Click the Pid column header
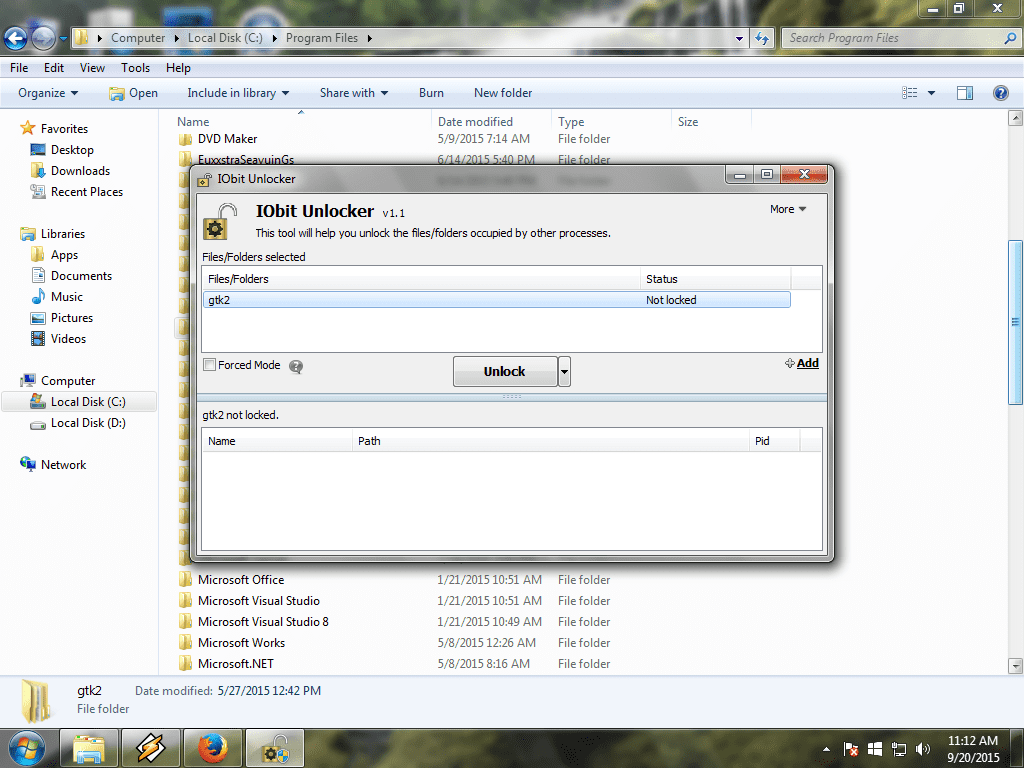Viewport: 1024px width, 768px height. click(x=775, y=441)
